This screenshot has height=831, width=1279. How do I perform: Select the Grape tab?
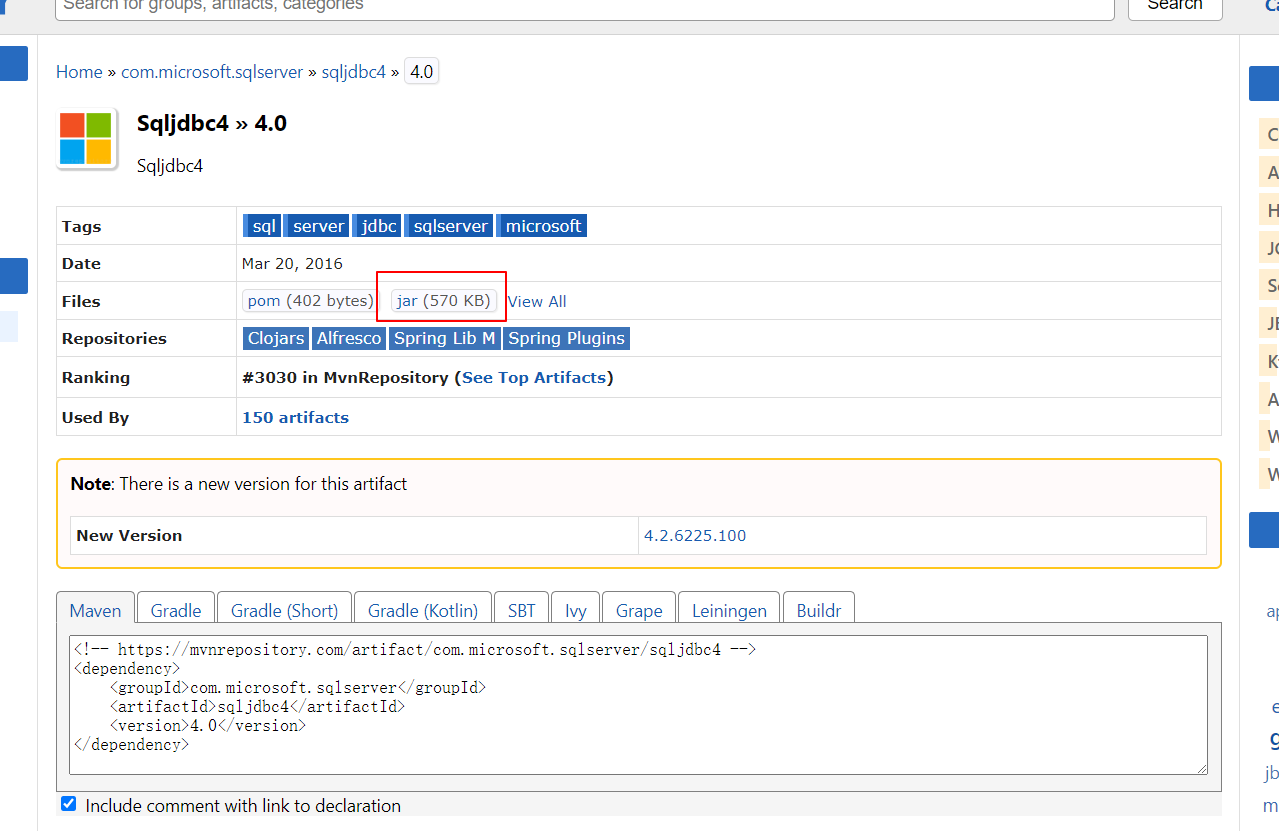[x=639, y=610]
